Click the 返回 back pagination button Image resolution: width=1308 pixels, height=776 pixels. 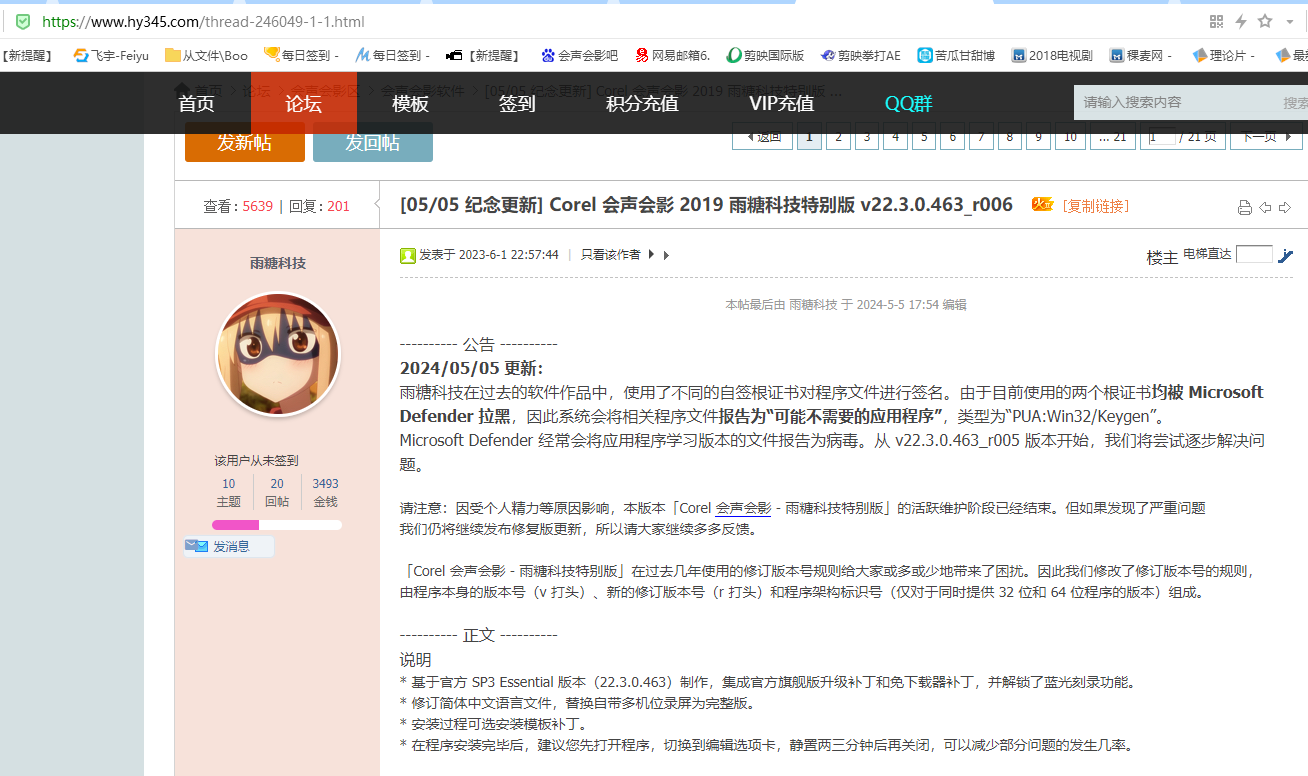(x=762, y=137)
